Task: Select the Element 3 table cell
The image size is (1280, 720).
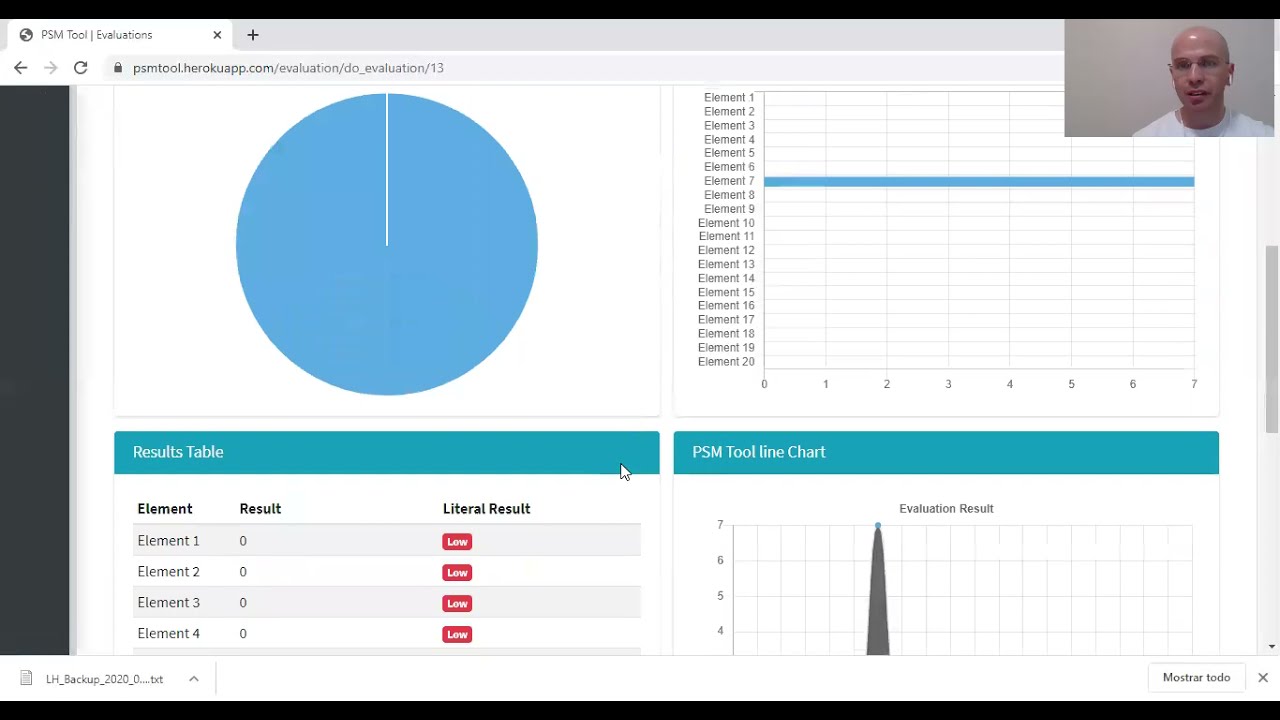Action: (x=168, y=603)
